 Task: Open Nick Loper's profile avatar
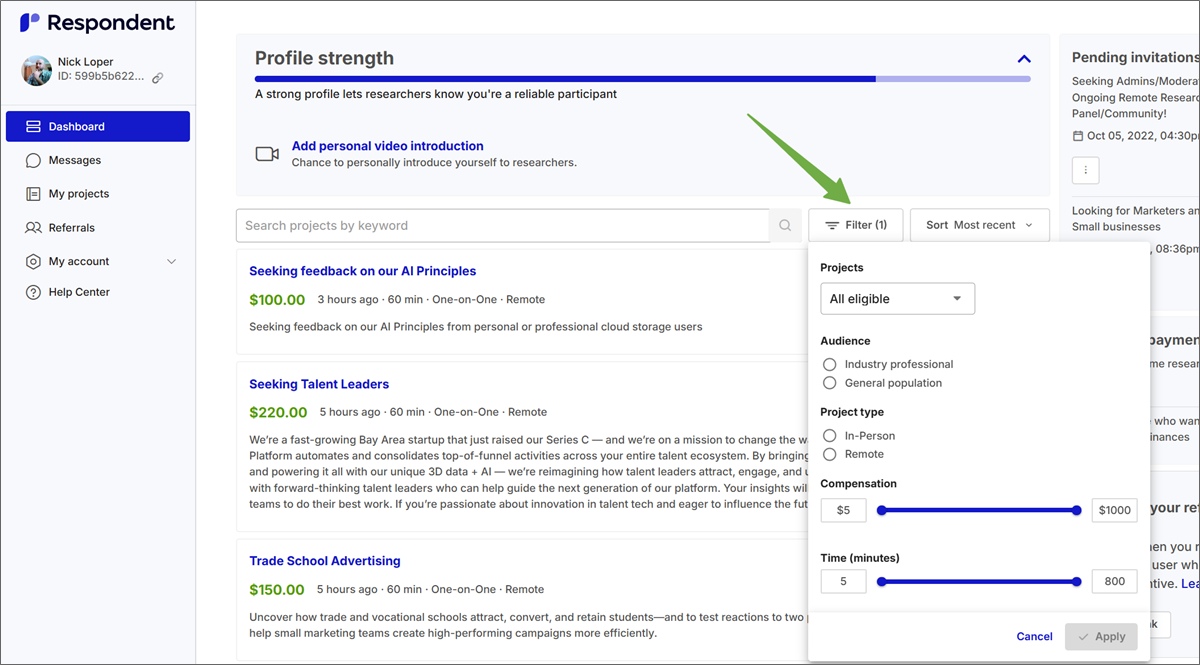tap(36, 70)
